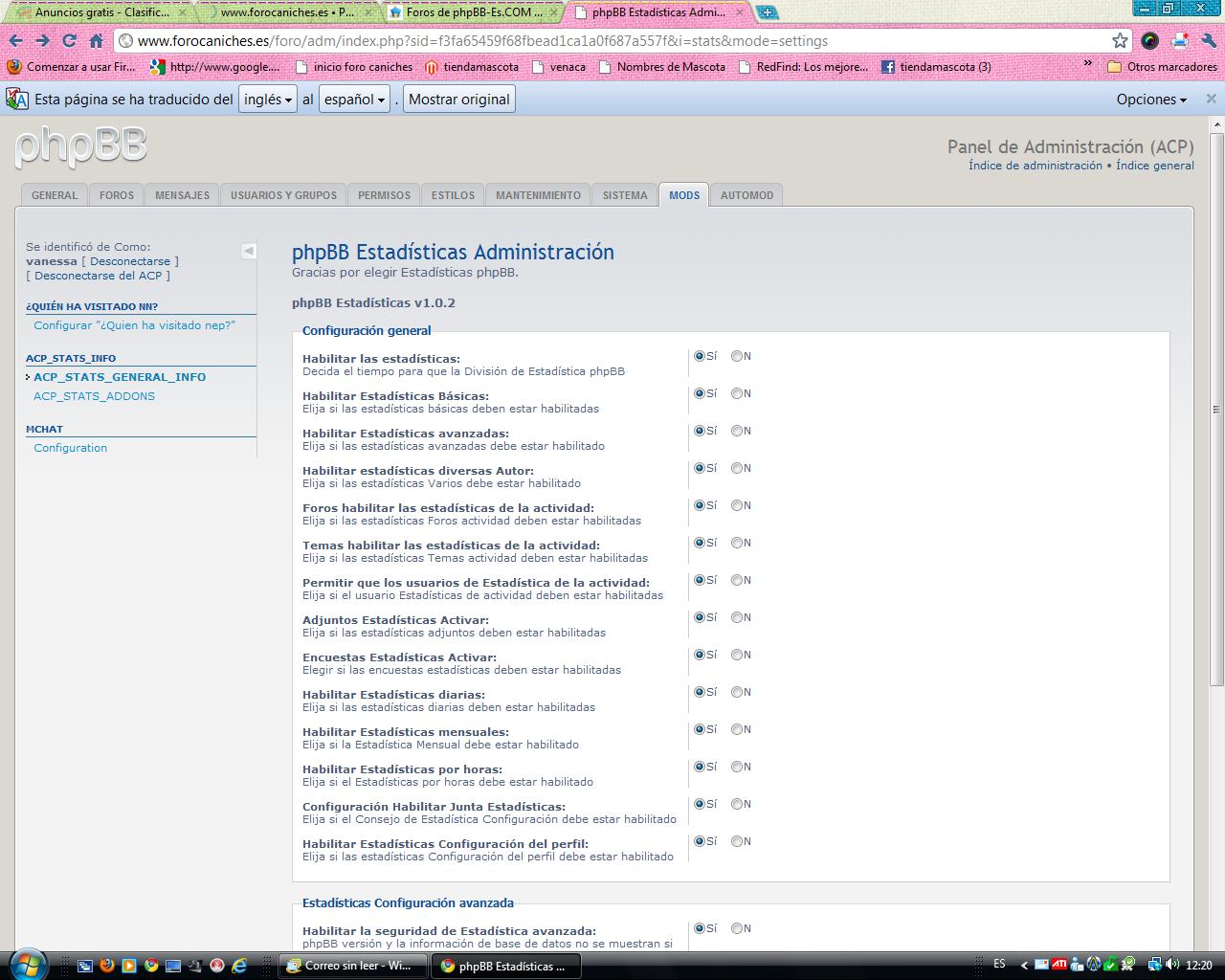The width and height of the screenshot is (1225, 980).
Task: Reload the page with refresh icon
Action: 69,41
